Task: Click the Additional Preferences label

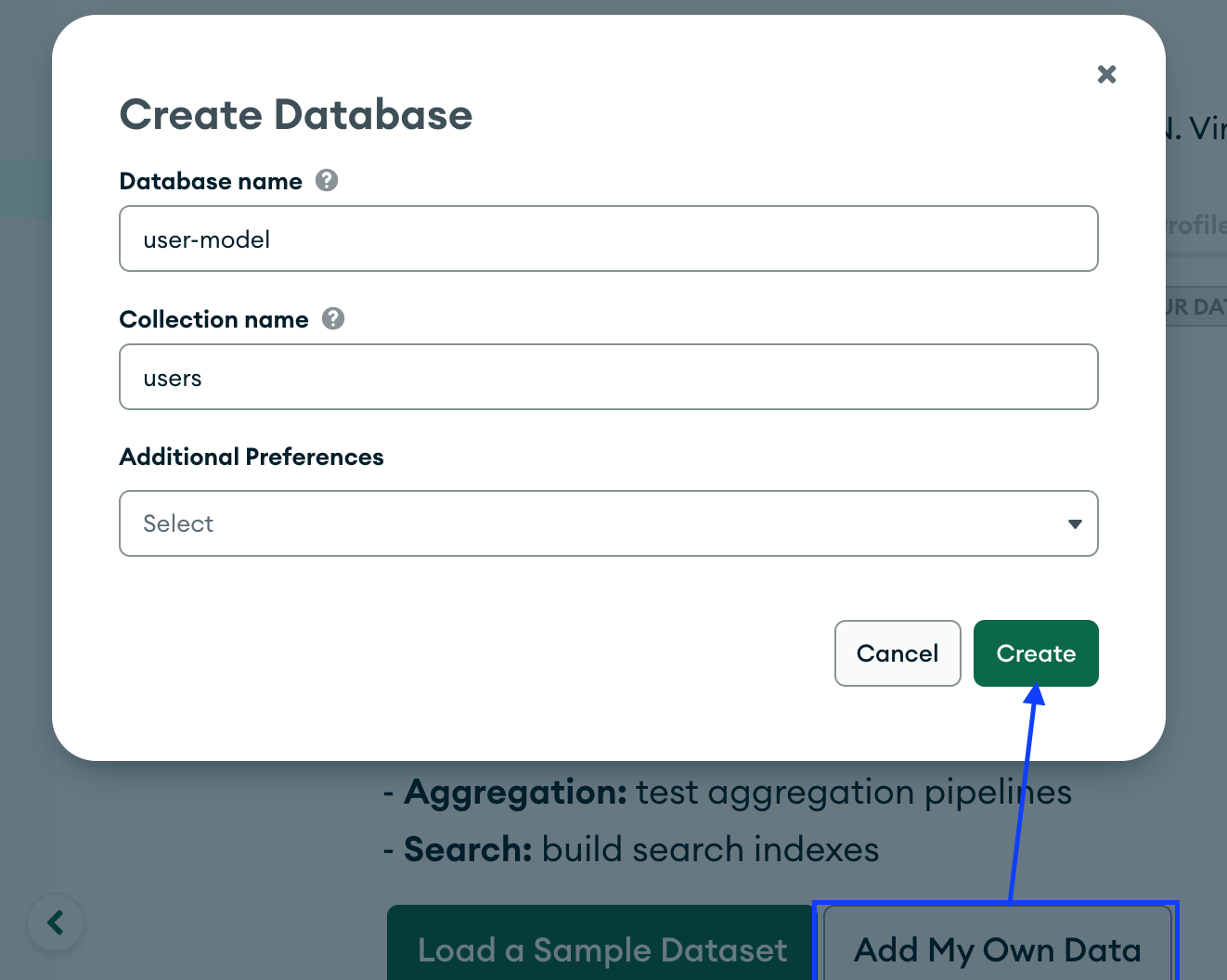Action: [x=252, y=457]
